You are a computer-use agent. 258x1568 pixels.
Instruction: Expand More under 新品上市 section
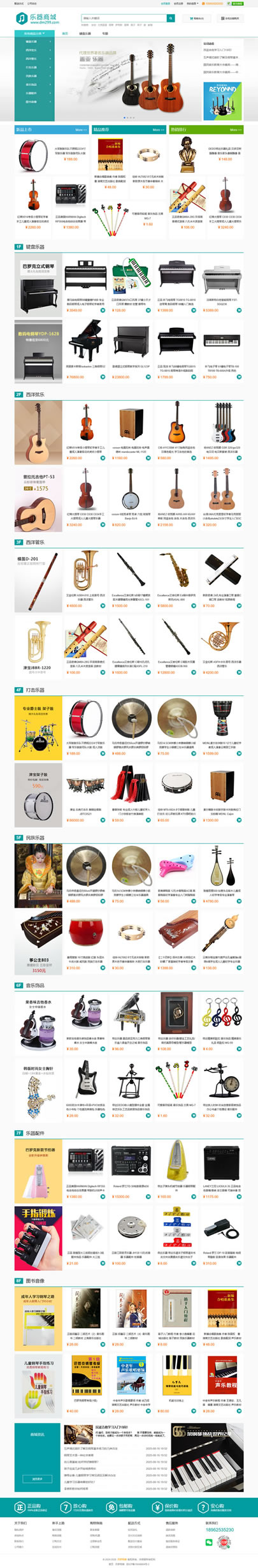point(80,130)
